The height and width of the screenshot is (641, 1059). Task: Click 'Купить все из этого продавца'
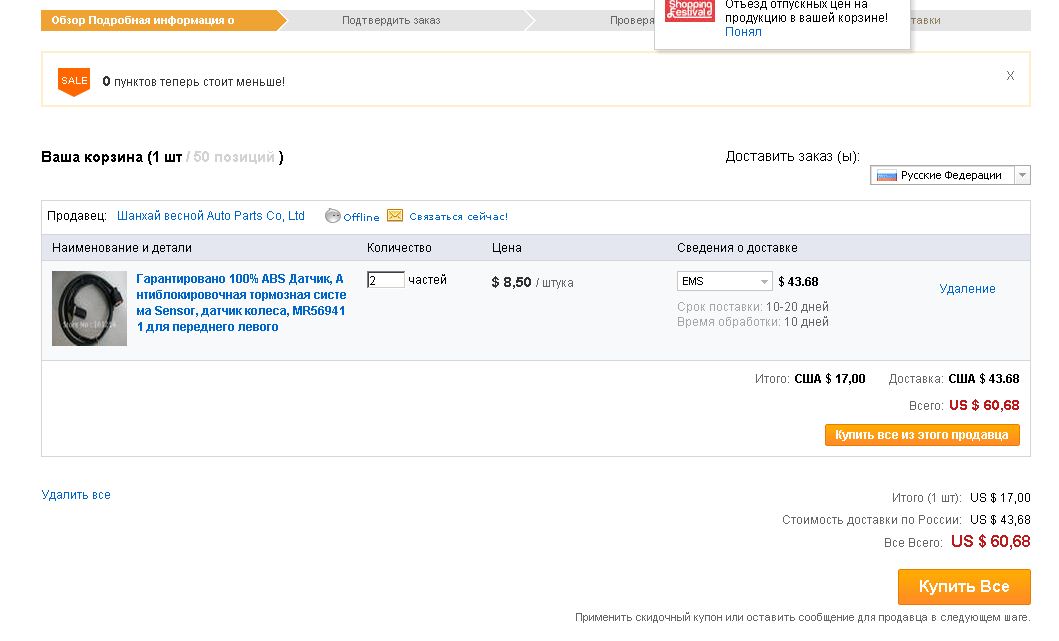click(922, 435)
